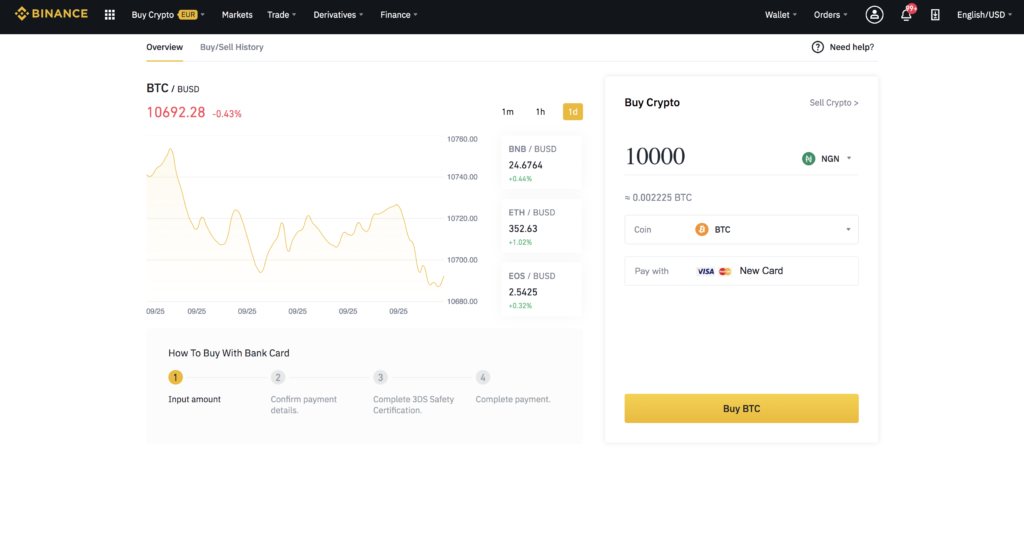
Task: Click the ≈ 0.002225 BTC estimate
Action: point(658,197)
